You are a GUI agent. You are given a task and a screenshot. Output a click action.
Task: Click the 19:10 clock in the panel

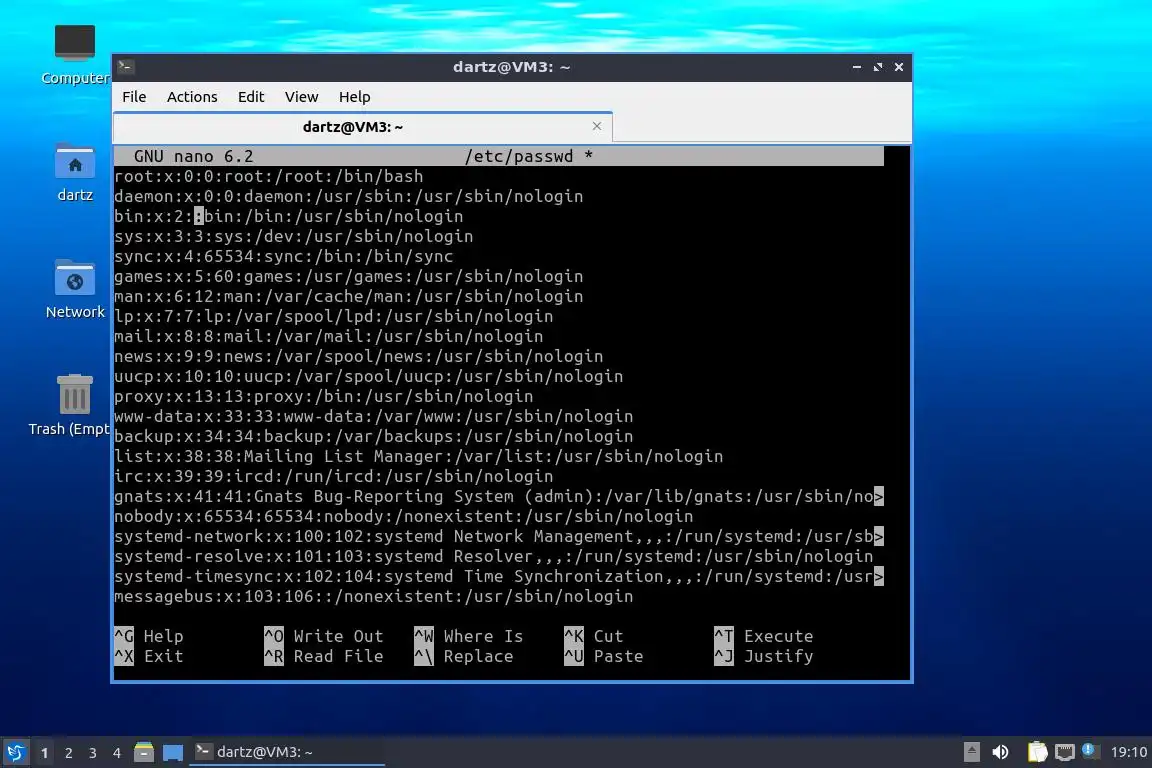[x=1128, y=752]
